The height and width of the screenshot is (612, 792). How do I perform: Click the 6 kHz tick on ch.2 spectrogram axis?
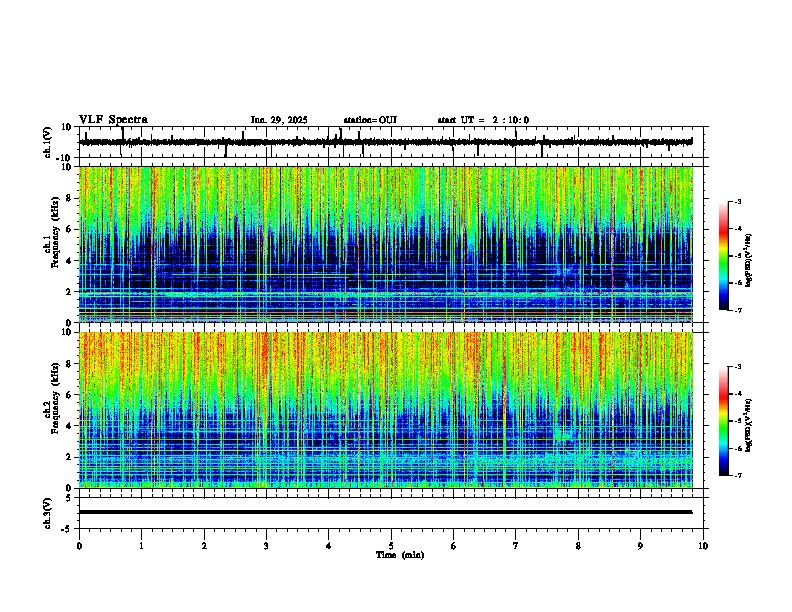click(70, 395)
